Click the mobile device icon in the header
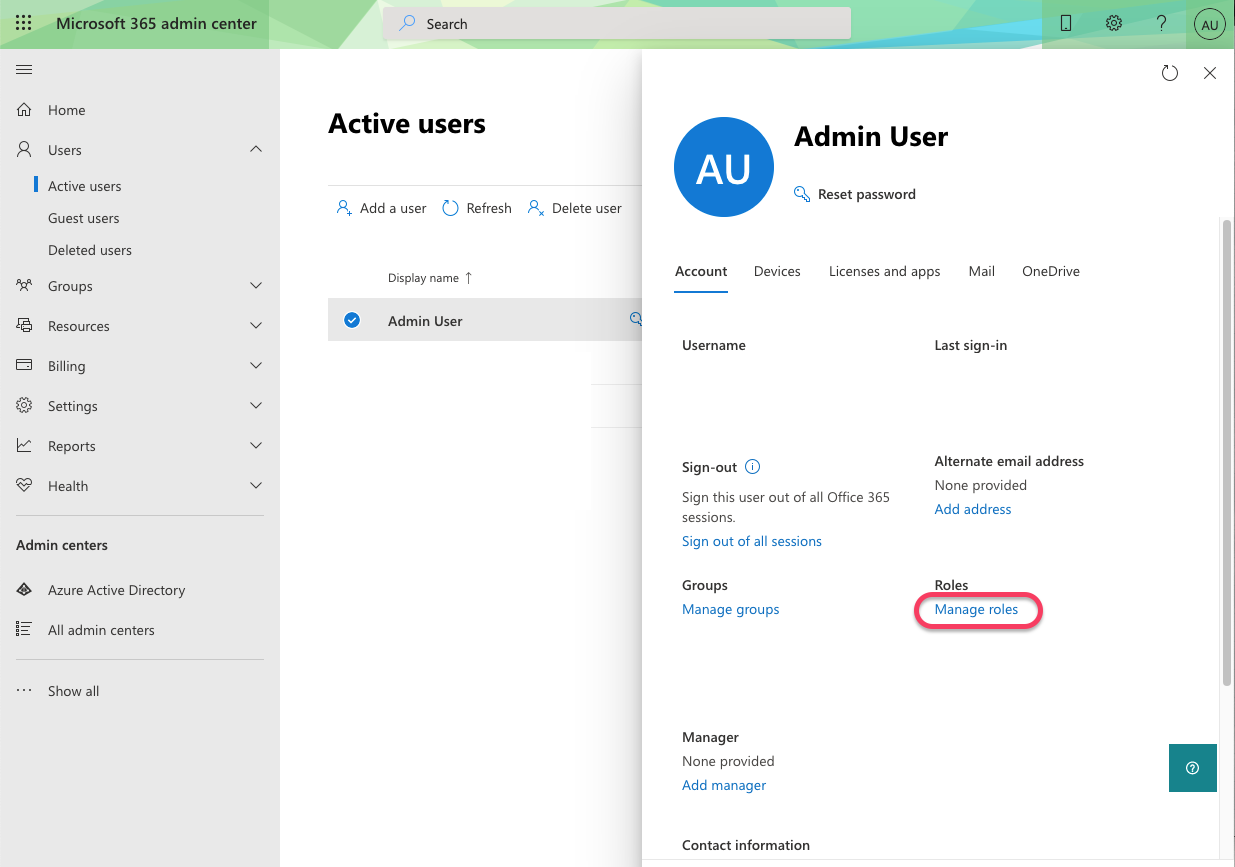This screenshot has width=1235, height=867. click(1066, 24)
